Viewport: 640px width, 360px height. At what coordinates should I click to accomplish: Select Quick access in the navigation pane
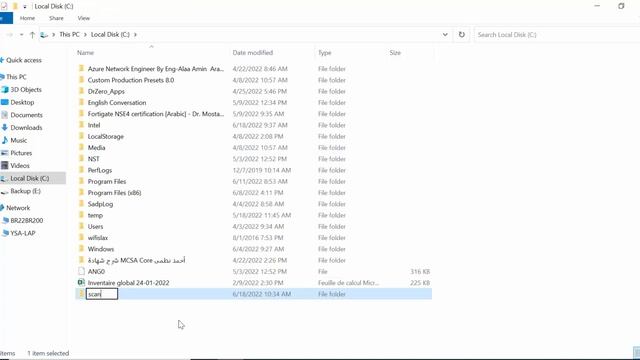24,60
